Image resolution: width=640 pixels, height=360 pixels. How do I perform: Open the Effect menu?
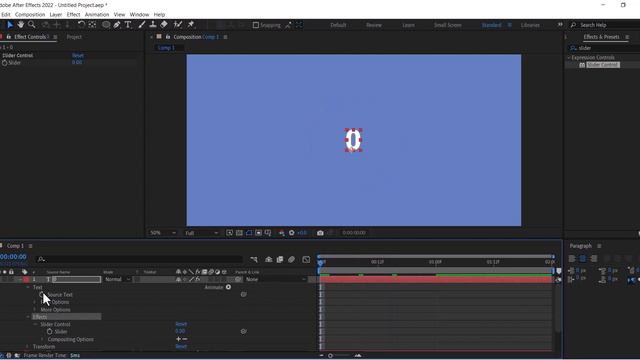click(73, 14)
